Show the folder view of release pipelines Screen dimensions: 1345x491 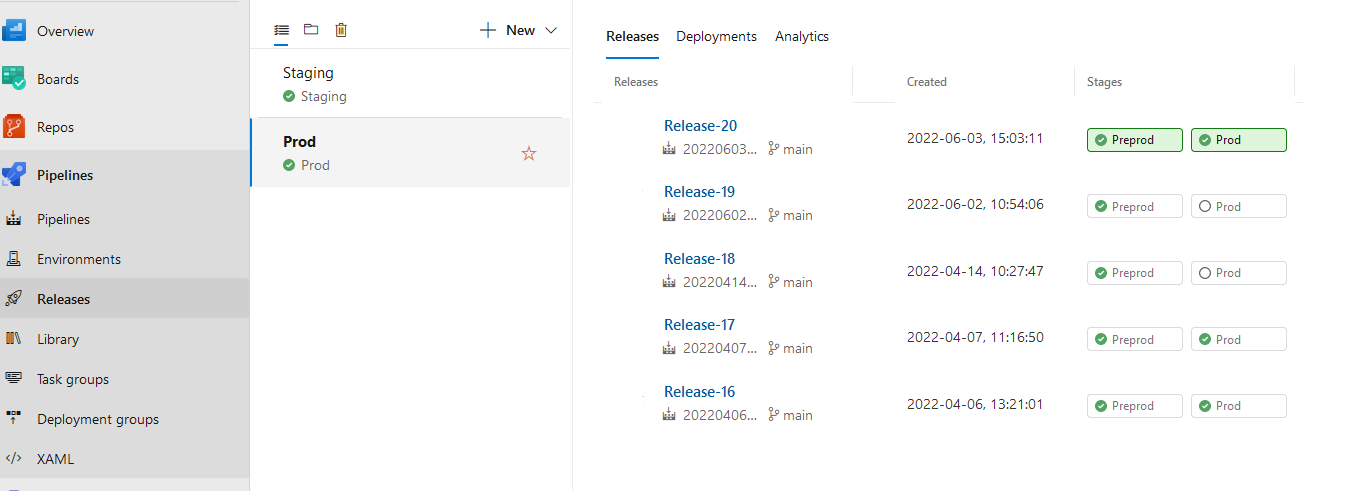pos(311,30)
